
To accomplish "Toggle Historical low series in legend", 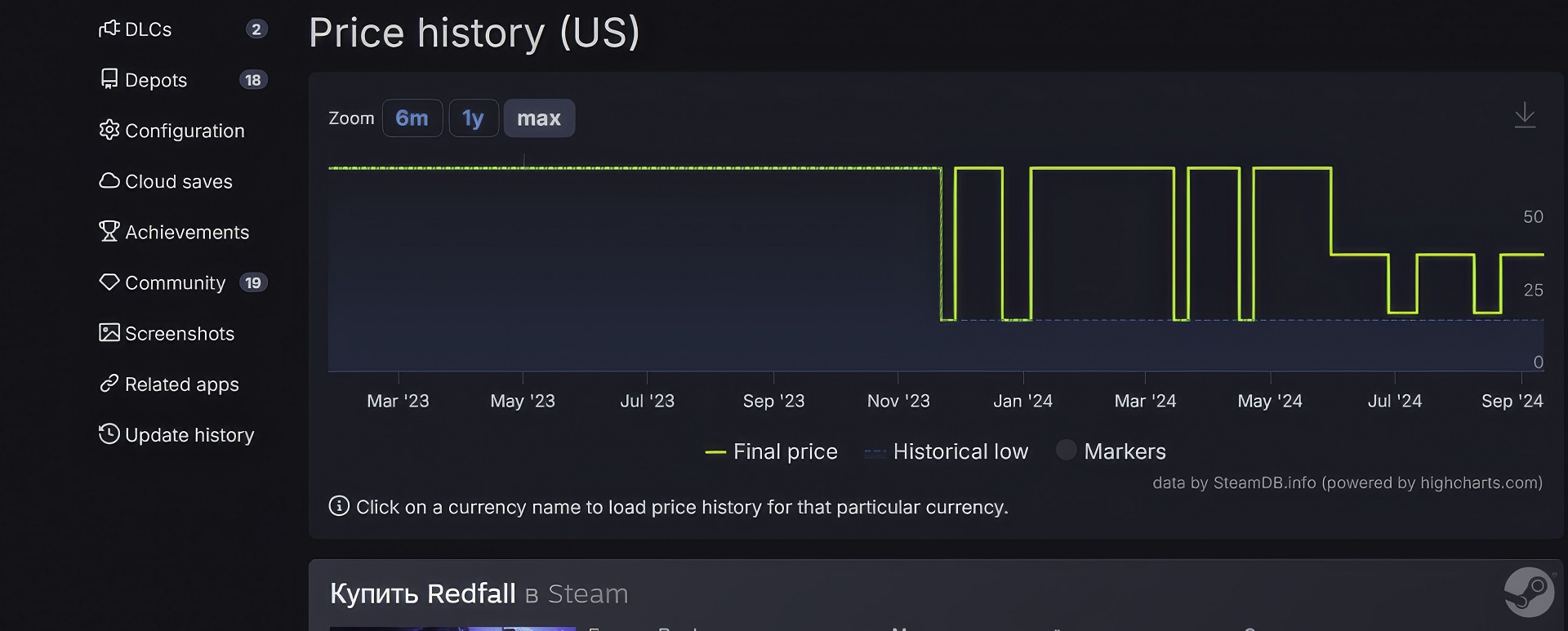I will [947, 451].
